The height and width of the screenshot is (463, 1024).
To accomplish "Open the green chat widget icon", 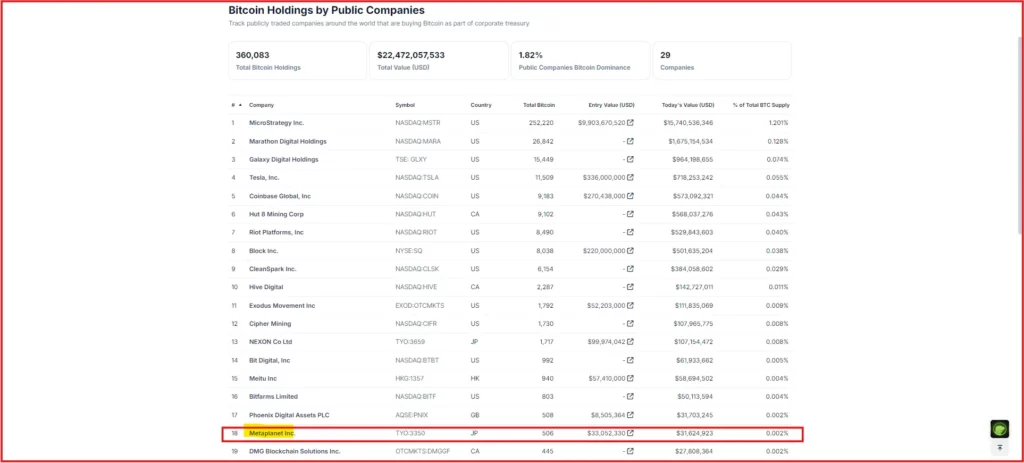I will [1000, 430].
